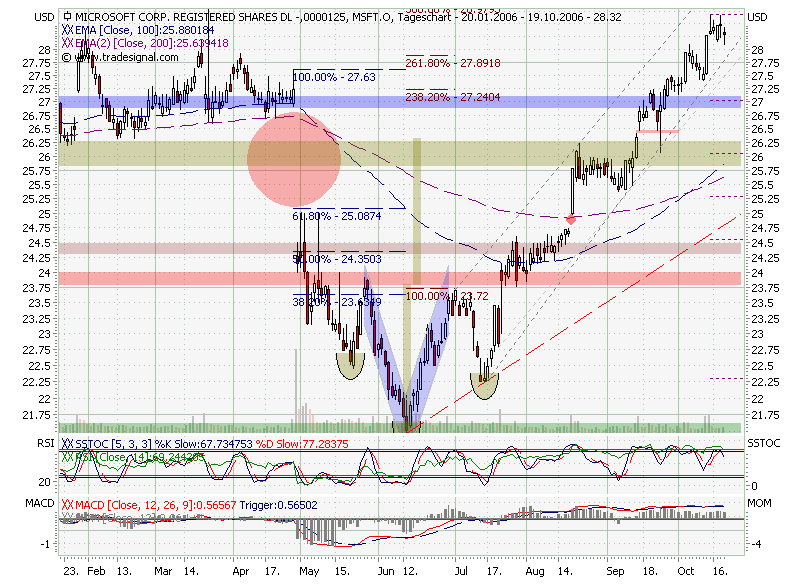Click the left semicircle marker under May low

[x=350, y=365]
